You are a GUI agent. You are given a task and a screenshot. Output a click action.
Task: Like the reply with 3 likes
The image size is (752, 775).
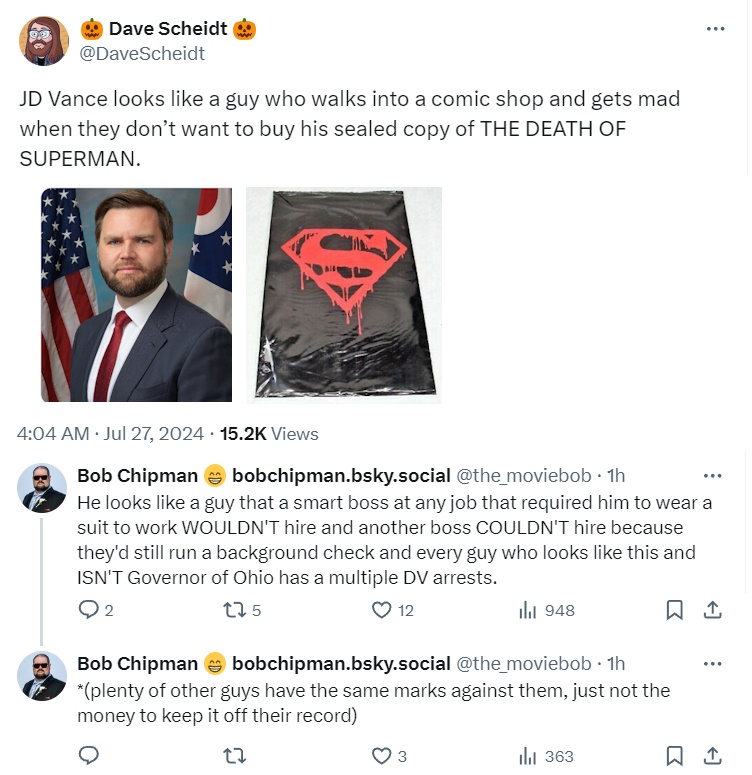tap(381, 756)
